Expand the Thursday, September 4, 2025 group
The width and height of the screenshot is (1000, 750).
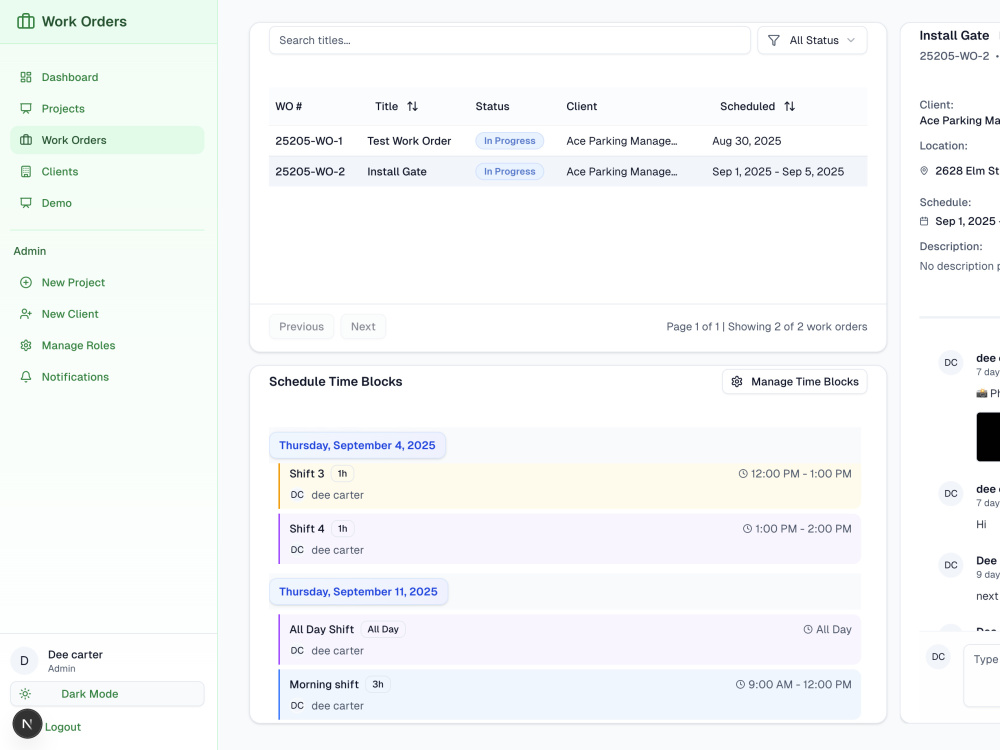click(x=357, y=445)
